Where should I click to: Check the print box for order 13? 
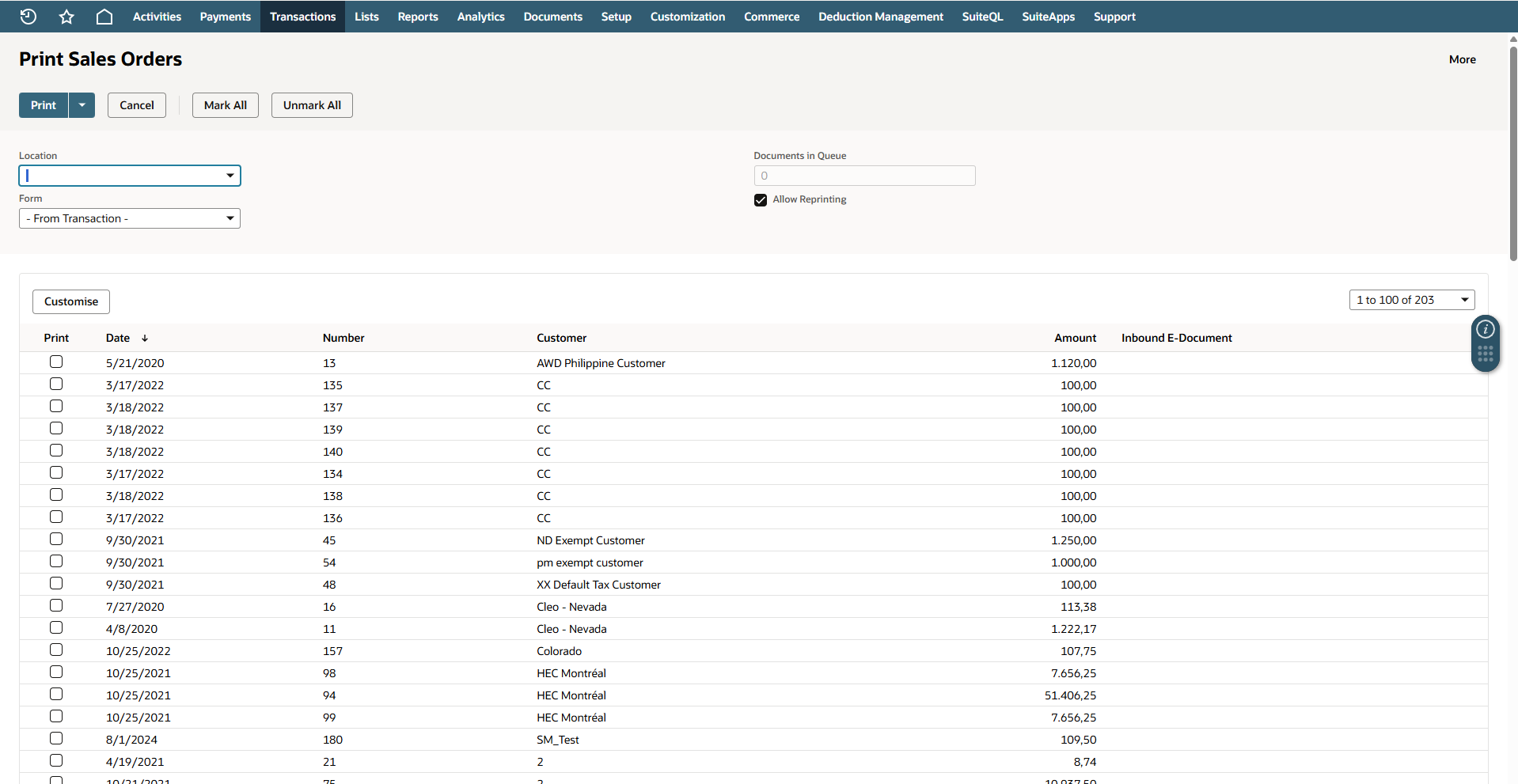pos(56,362)
